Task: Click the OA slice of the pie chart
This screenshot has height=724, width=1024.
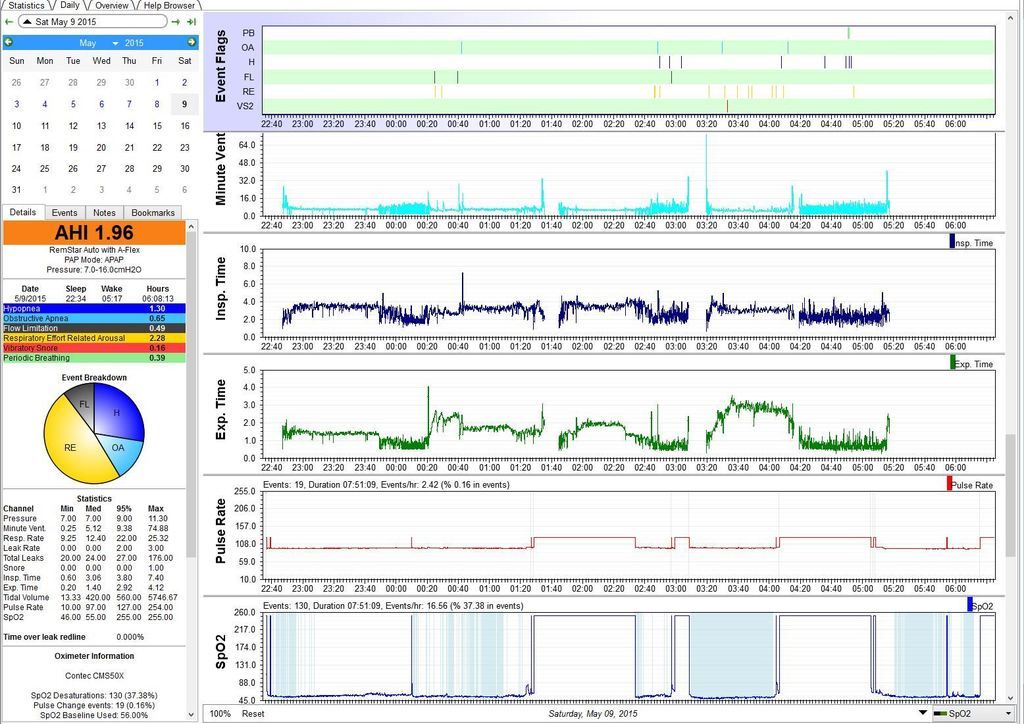Action: click(x=118, y=448)
